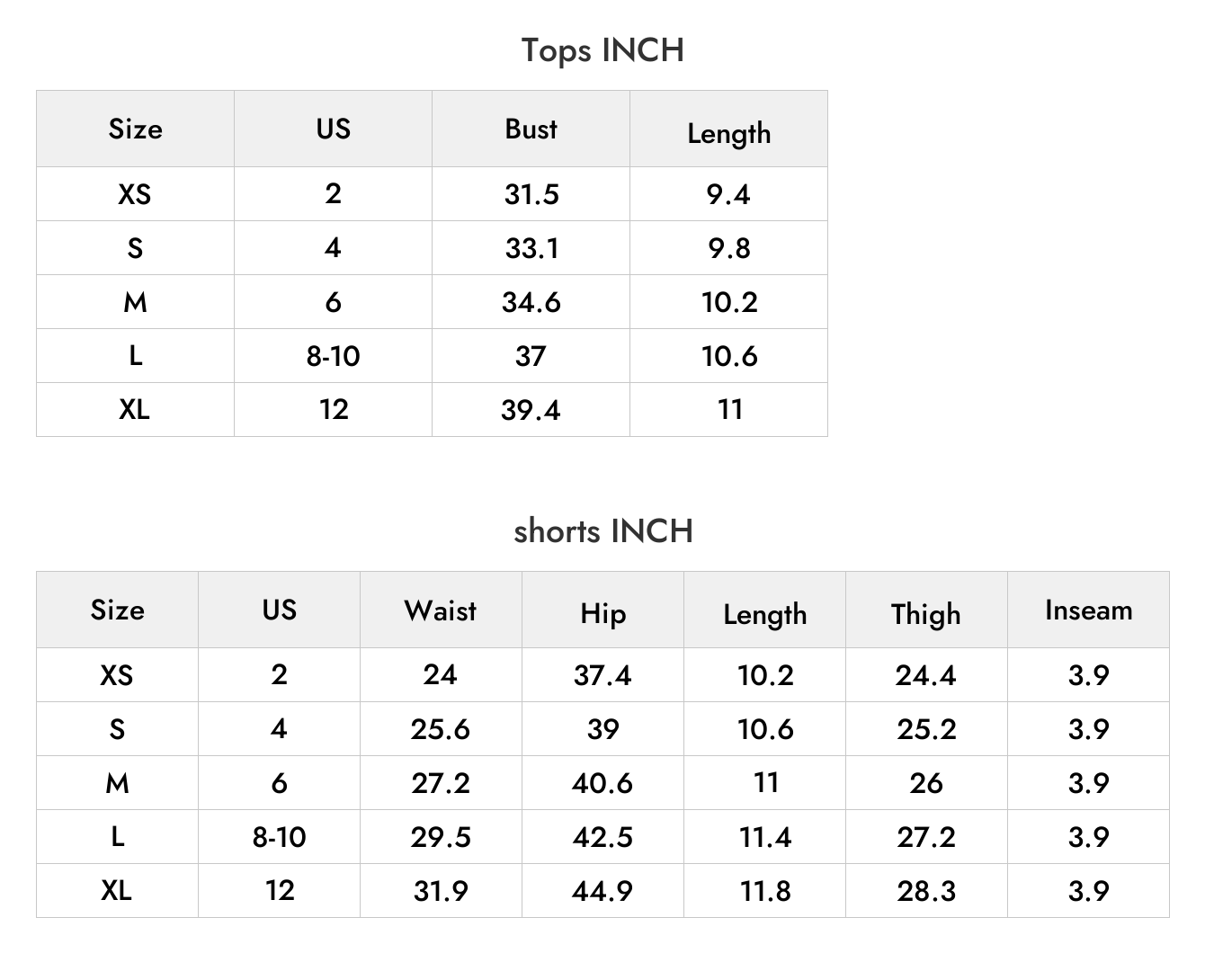The width and height of the screenshot is (1205, 980).
Task: Click the shorts INCH heading
Action: click(602, 530)
